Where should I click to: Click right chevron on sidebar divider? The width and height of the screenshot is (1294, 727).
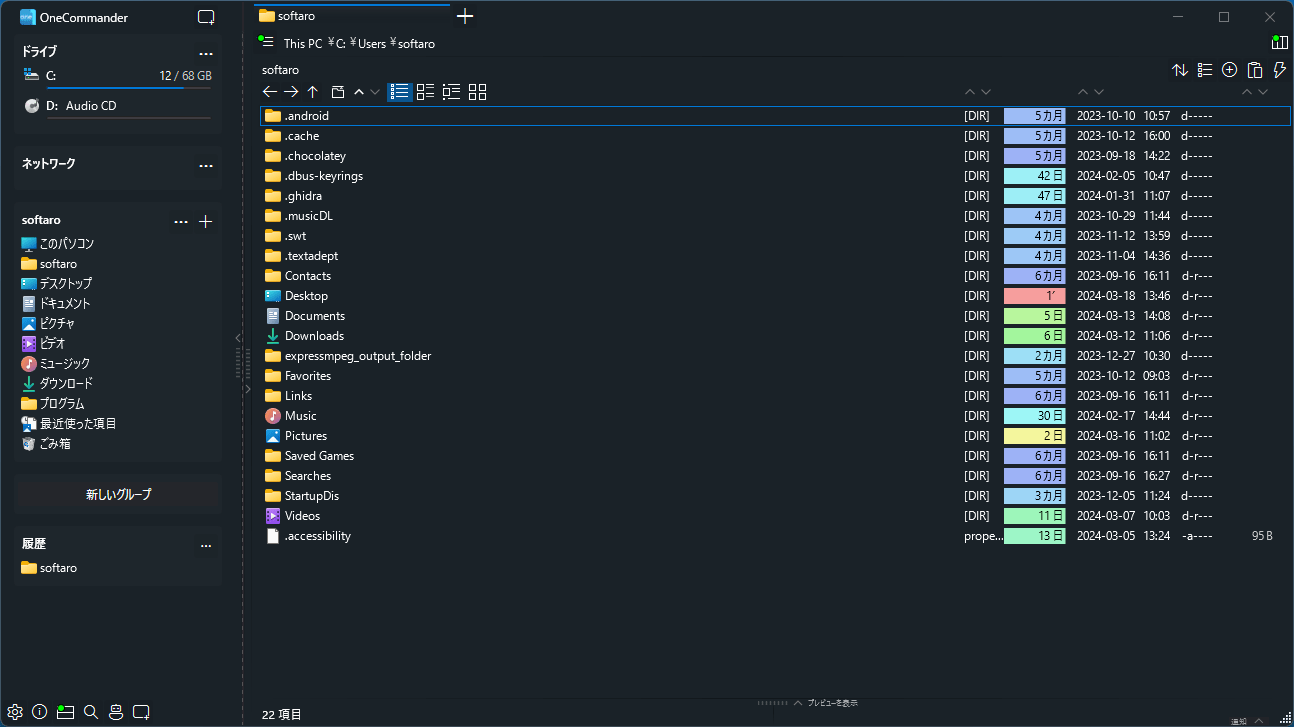[x=247, y=389]
